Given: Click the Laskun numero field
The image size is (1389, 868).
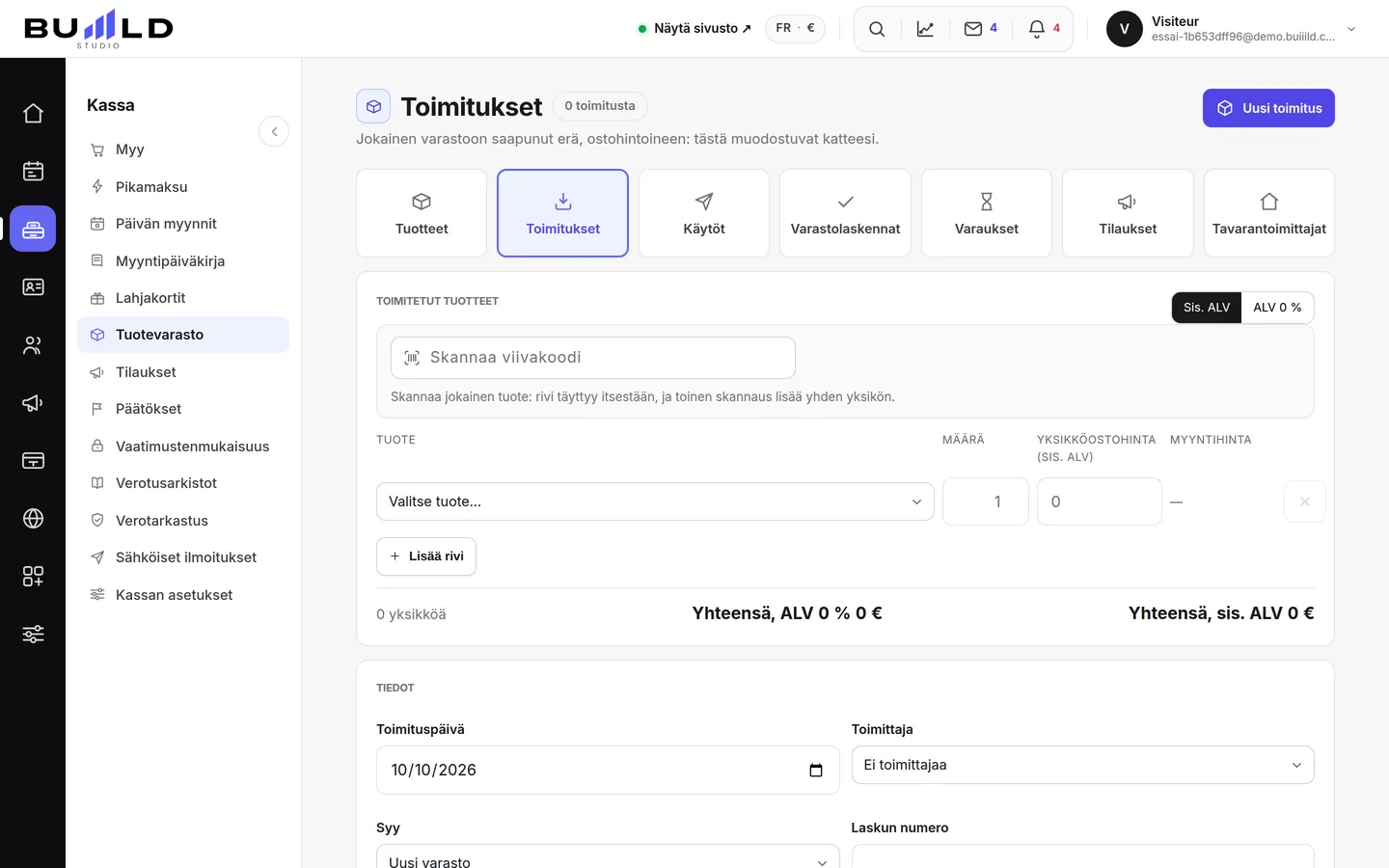Looking at the screenshot, I should click(1082, 856).
